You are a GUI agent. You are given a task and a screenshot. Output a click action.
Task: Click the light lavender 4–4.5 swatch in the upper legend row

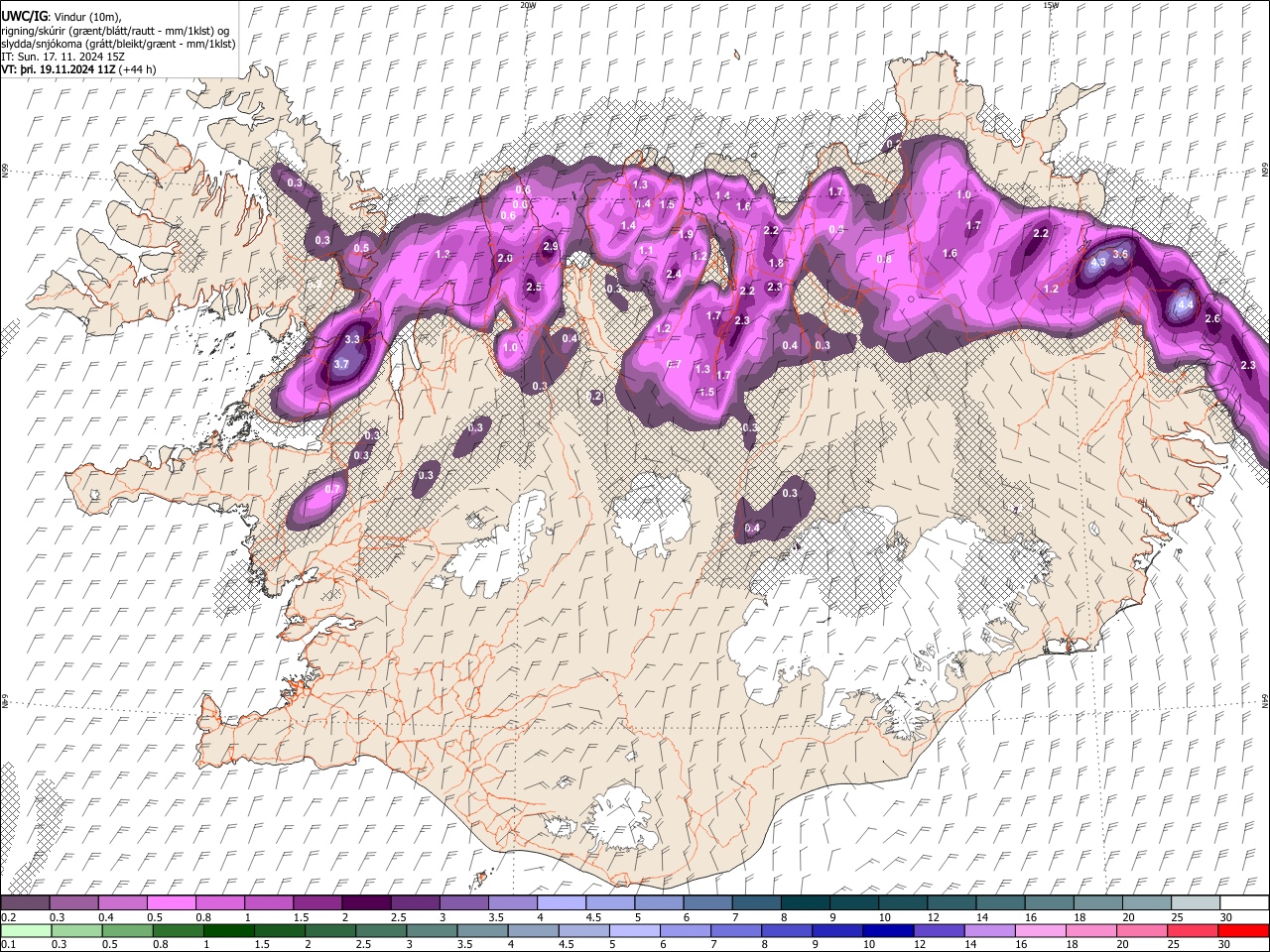[562, 903]
